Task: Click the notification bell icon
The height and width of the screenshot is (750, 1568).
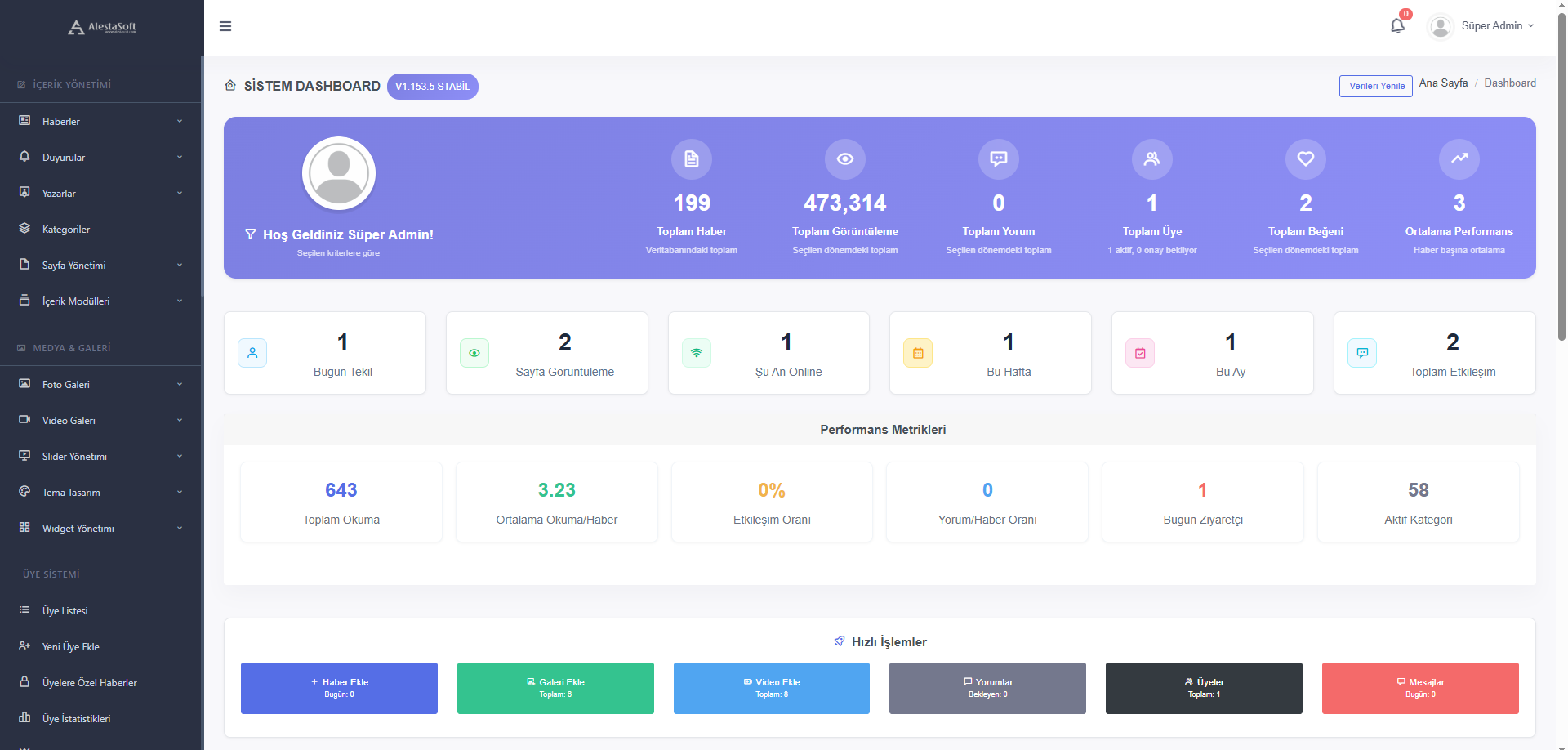Action: pos(1397,25)
